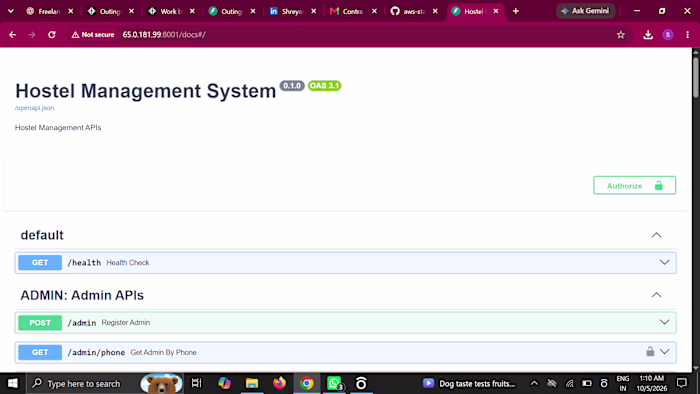Click the GET badge on /admin/phone
Viewport: 700px width, 394px height.
coord(40,352)
